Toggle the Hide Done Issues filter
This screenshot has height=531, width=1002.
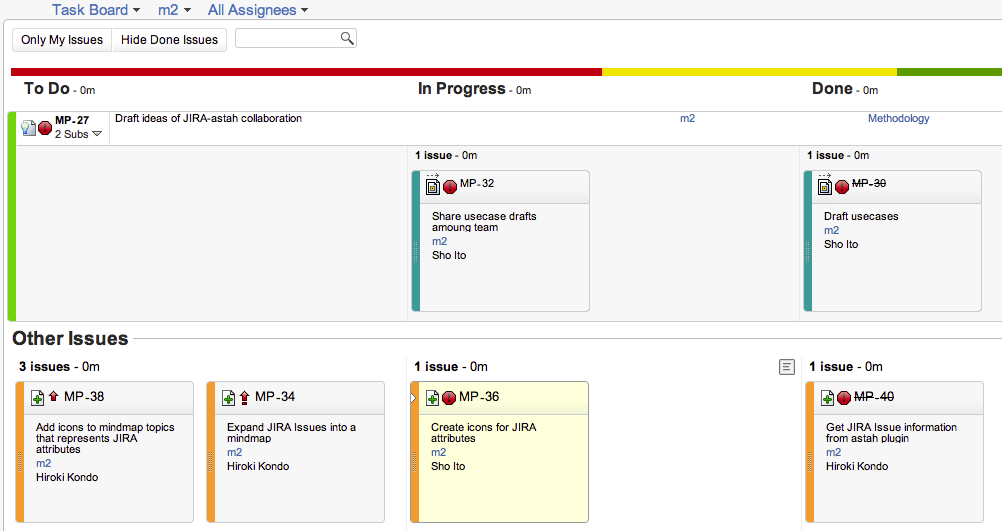(169, 40)
